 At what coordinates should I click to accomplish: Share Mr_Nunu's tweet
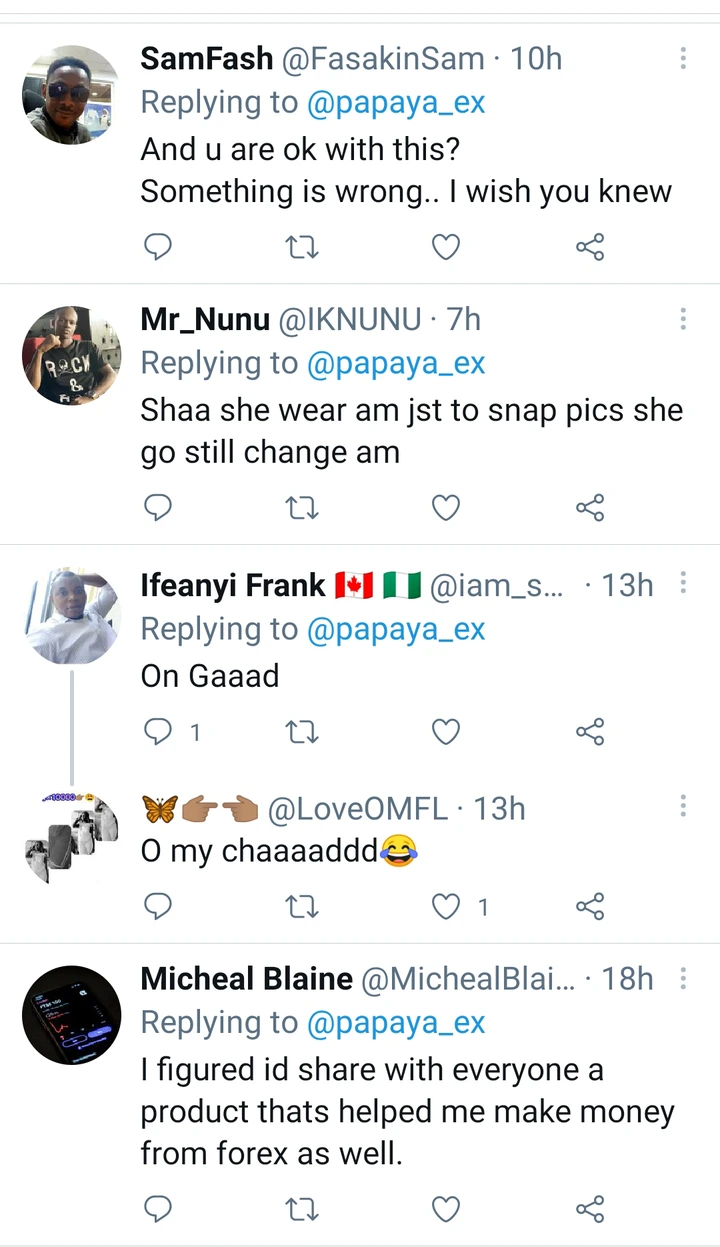tap(590, 508)
